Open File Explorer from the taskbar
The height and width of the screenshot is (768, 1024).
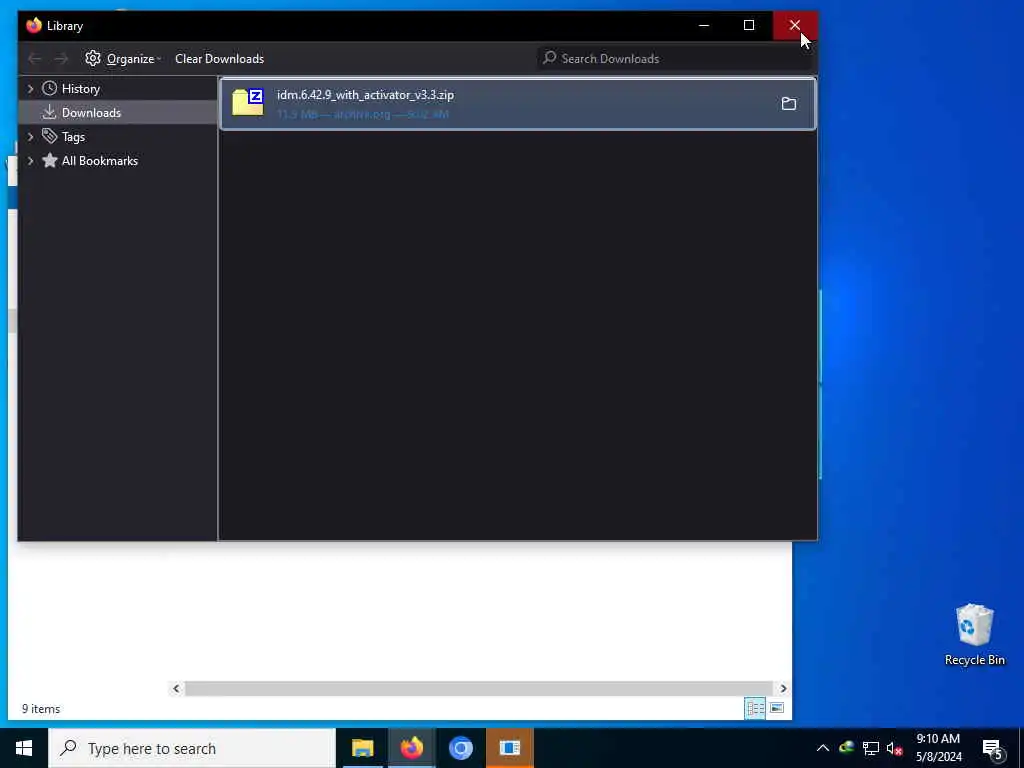[x=362, y=748]
